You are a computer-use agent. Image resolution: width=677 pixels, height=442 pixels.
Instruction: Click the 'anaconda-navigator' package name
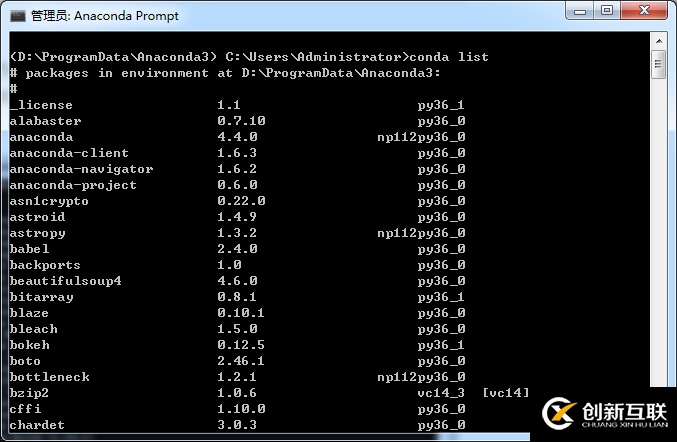point(81,169)
